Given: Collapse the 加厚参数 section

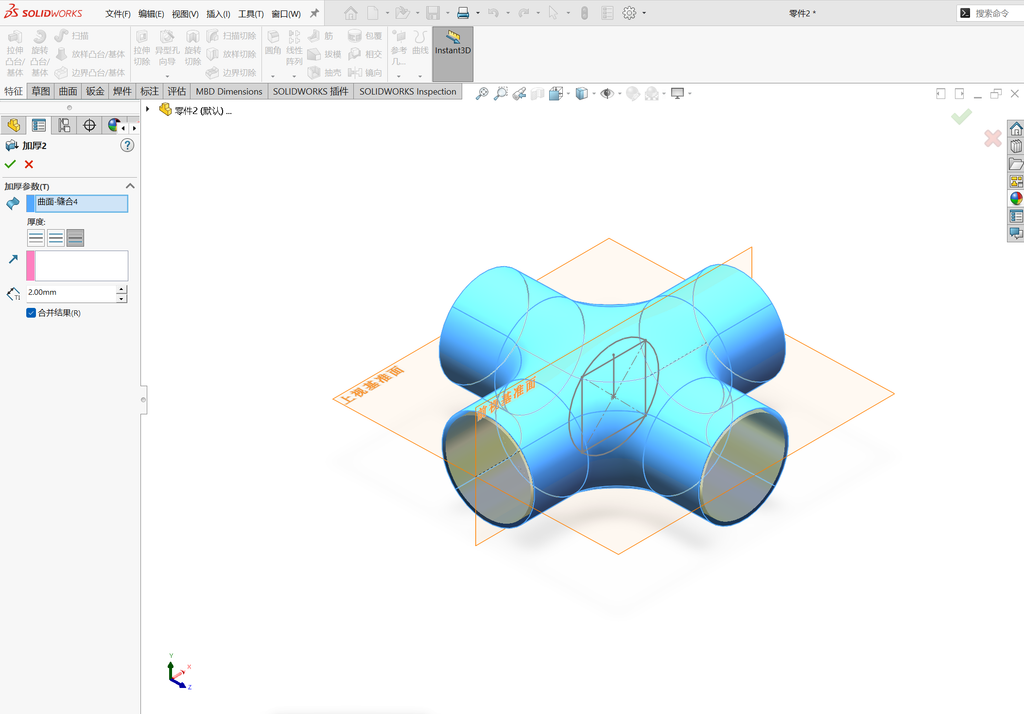Looking at the screenshot, I should (x=130, y=186).
